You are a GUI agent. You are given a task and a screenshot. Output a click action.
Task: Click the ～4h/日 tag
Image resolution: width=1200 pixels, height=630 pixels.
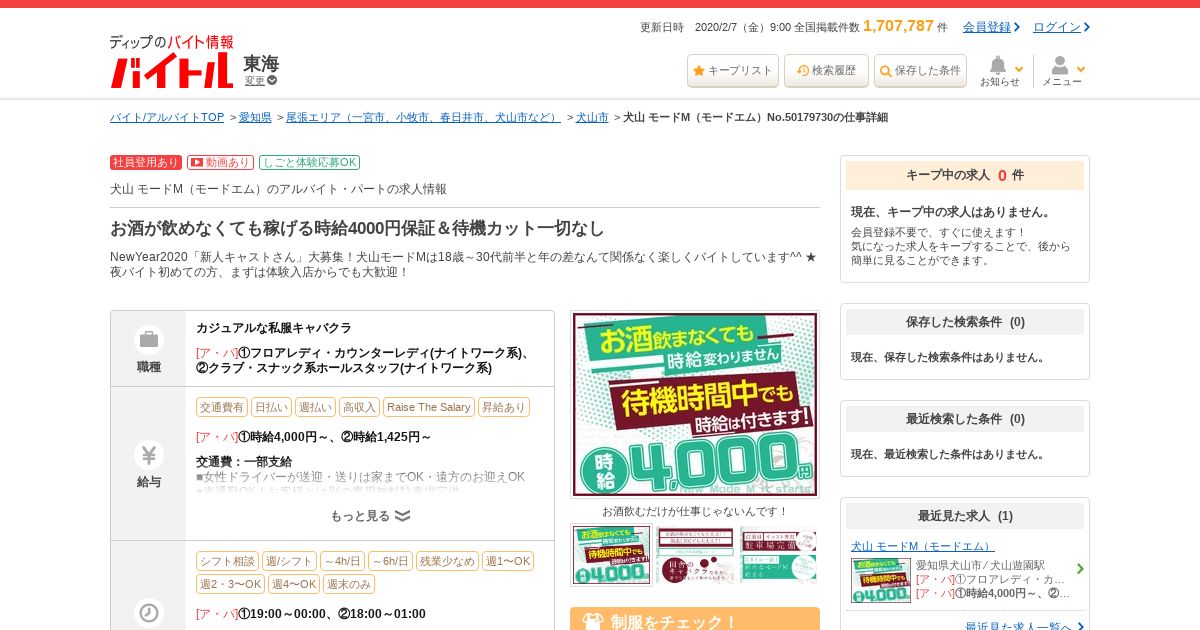(342, 561)
